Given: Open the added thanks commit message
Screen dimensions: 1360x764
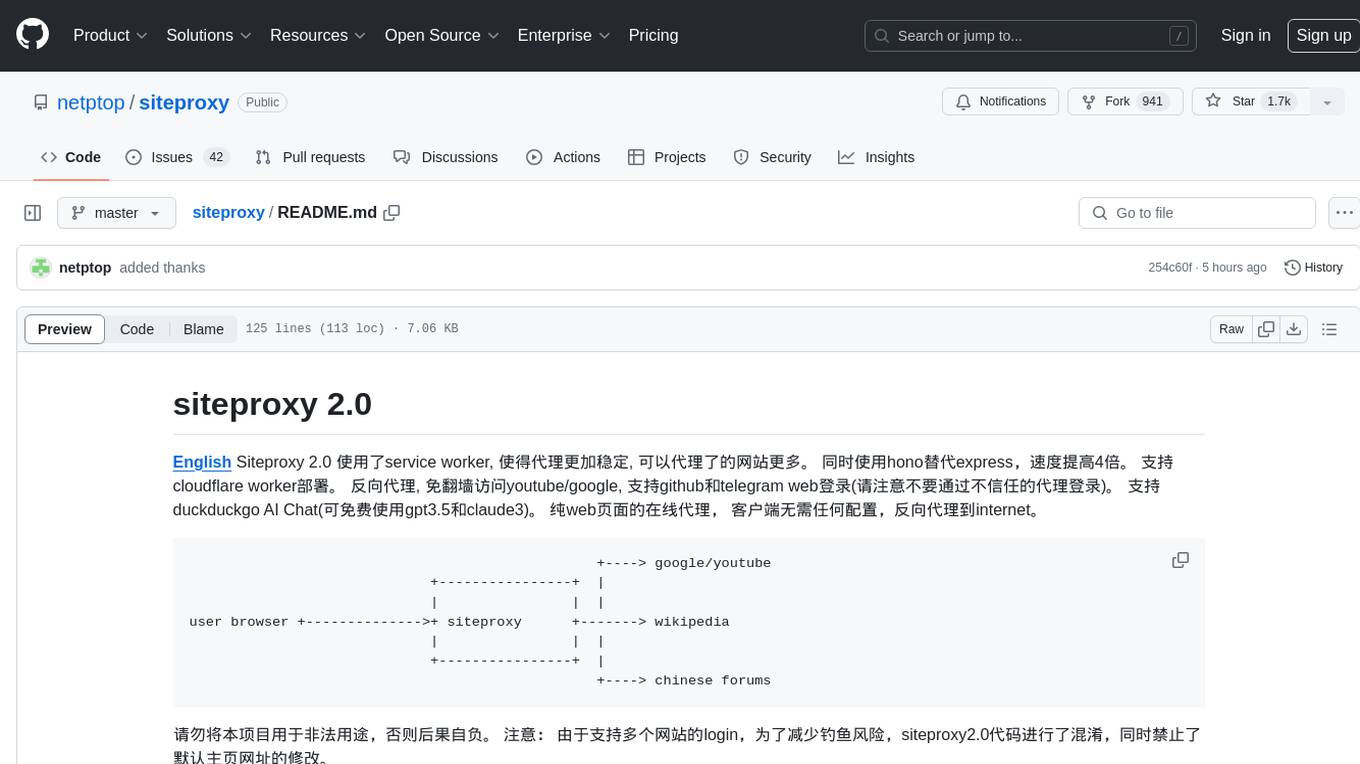Looking at the screenshot, I should click(x=162, y=268).
